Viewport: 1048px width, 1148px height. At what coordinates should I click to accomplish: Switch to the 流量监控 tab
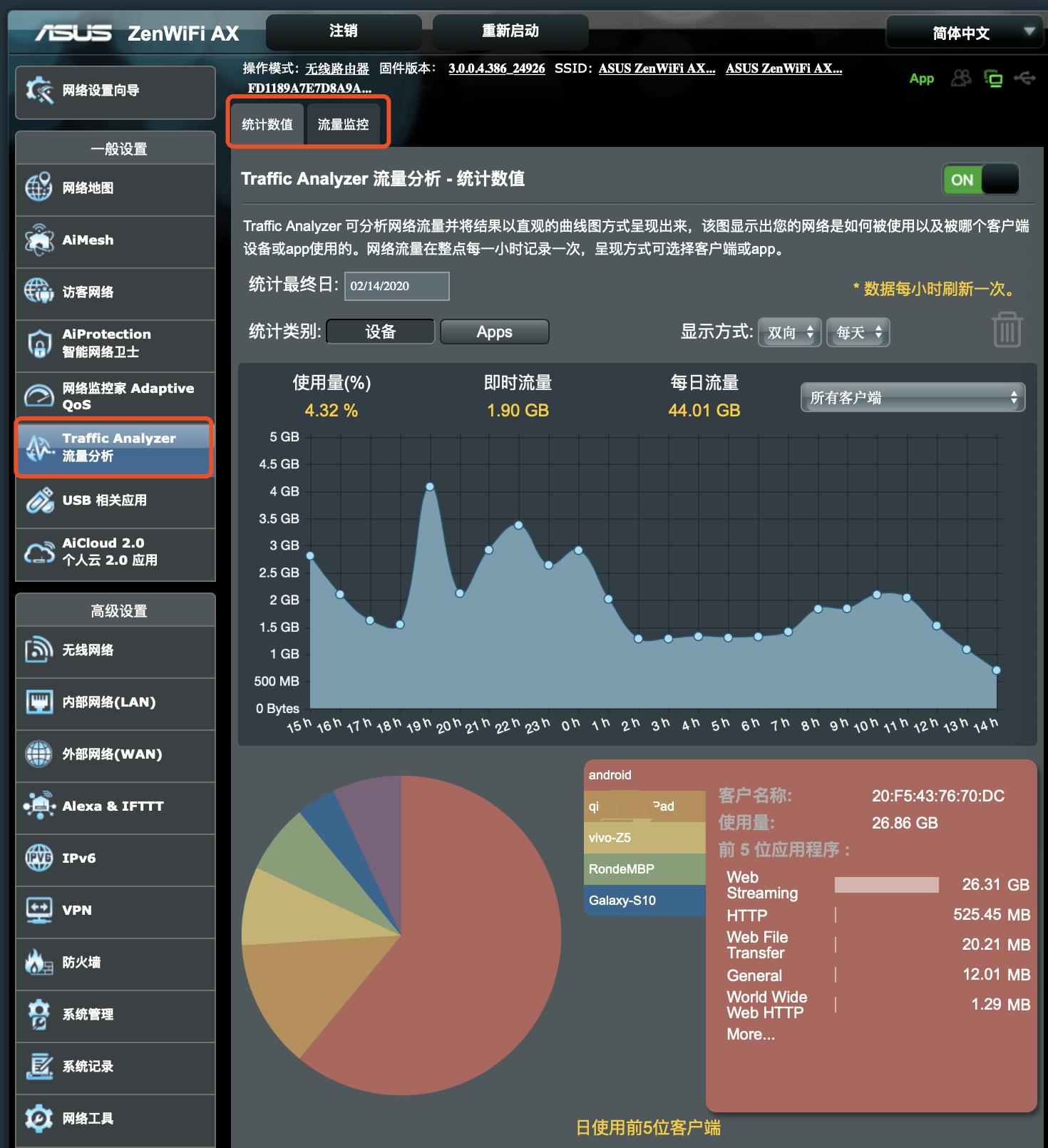(344, 124)
